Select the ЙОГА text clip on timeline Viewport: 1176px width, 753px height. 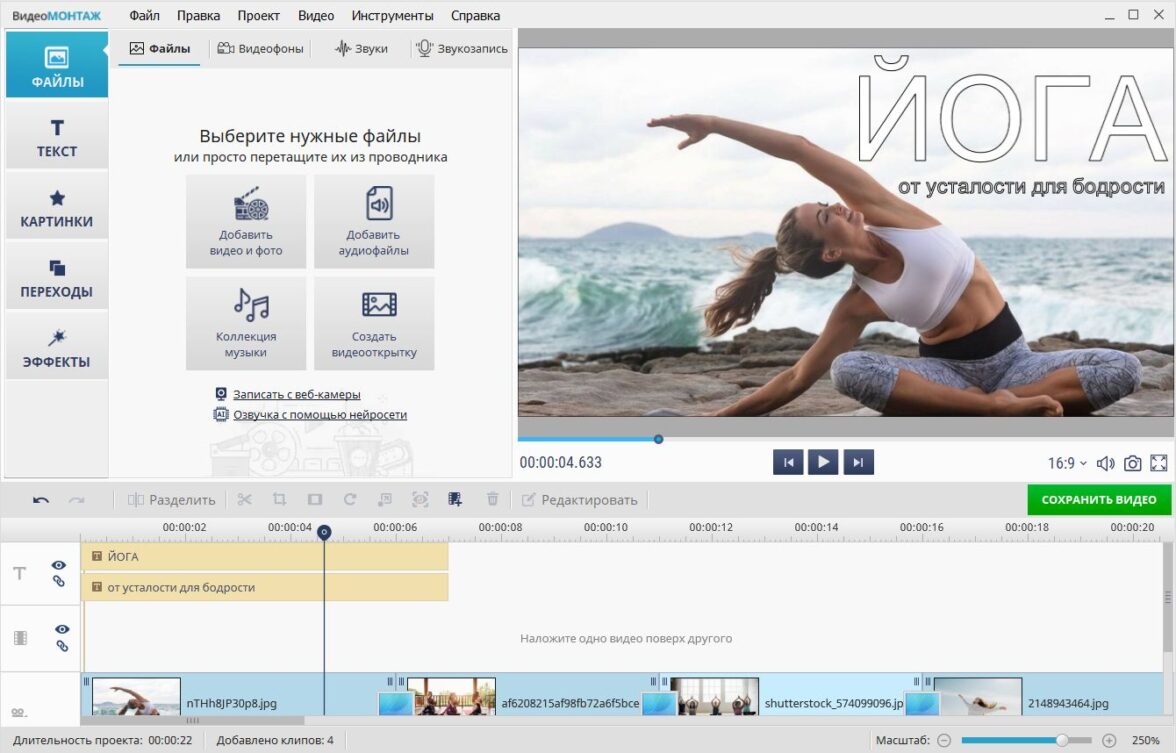click(x=265, y=556)
